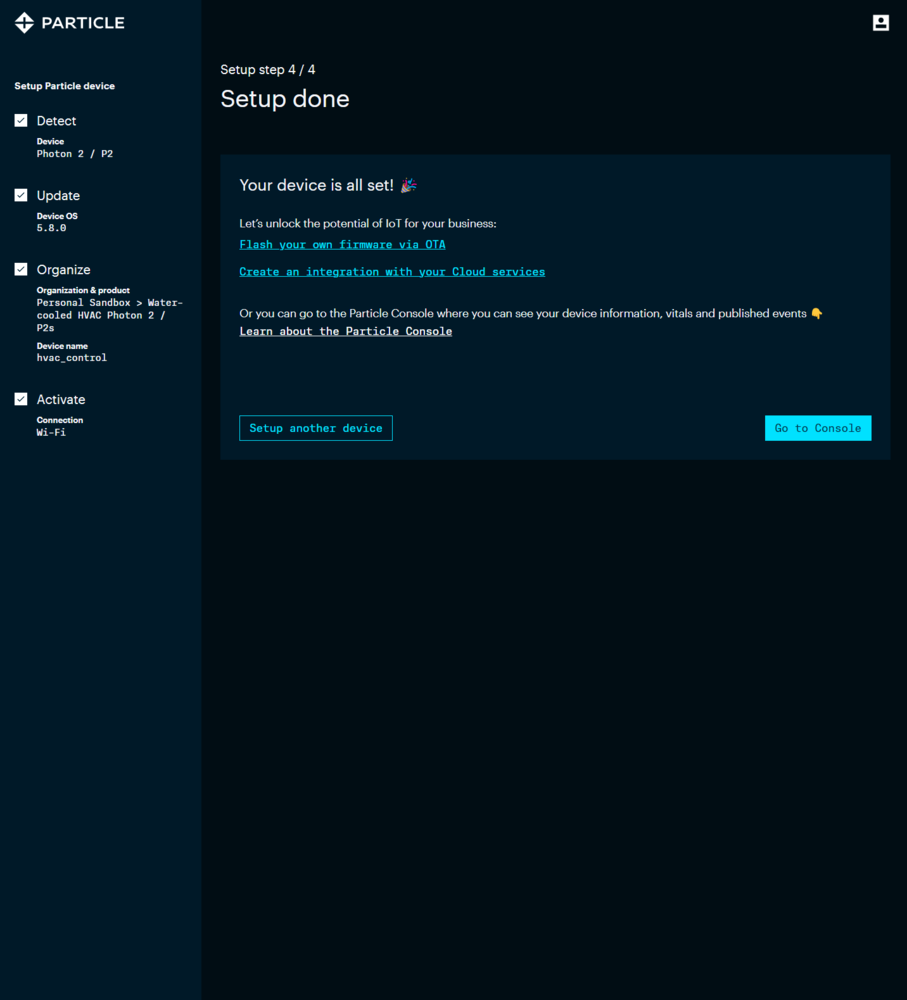Toggle the Detect step checkbox
Screen dimensions: 907x1000
click(21, 121)
